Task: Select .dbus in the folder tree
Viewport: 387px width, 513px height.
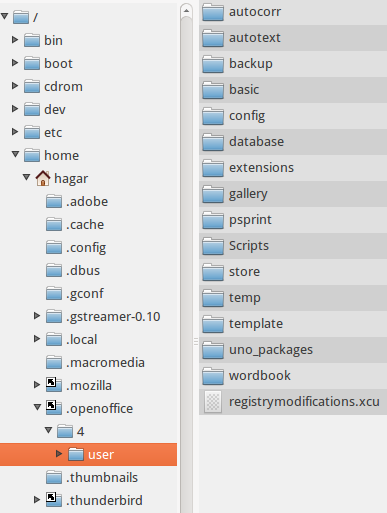Action: 83,270
